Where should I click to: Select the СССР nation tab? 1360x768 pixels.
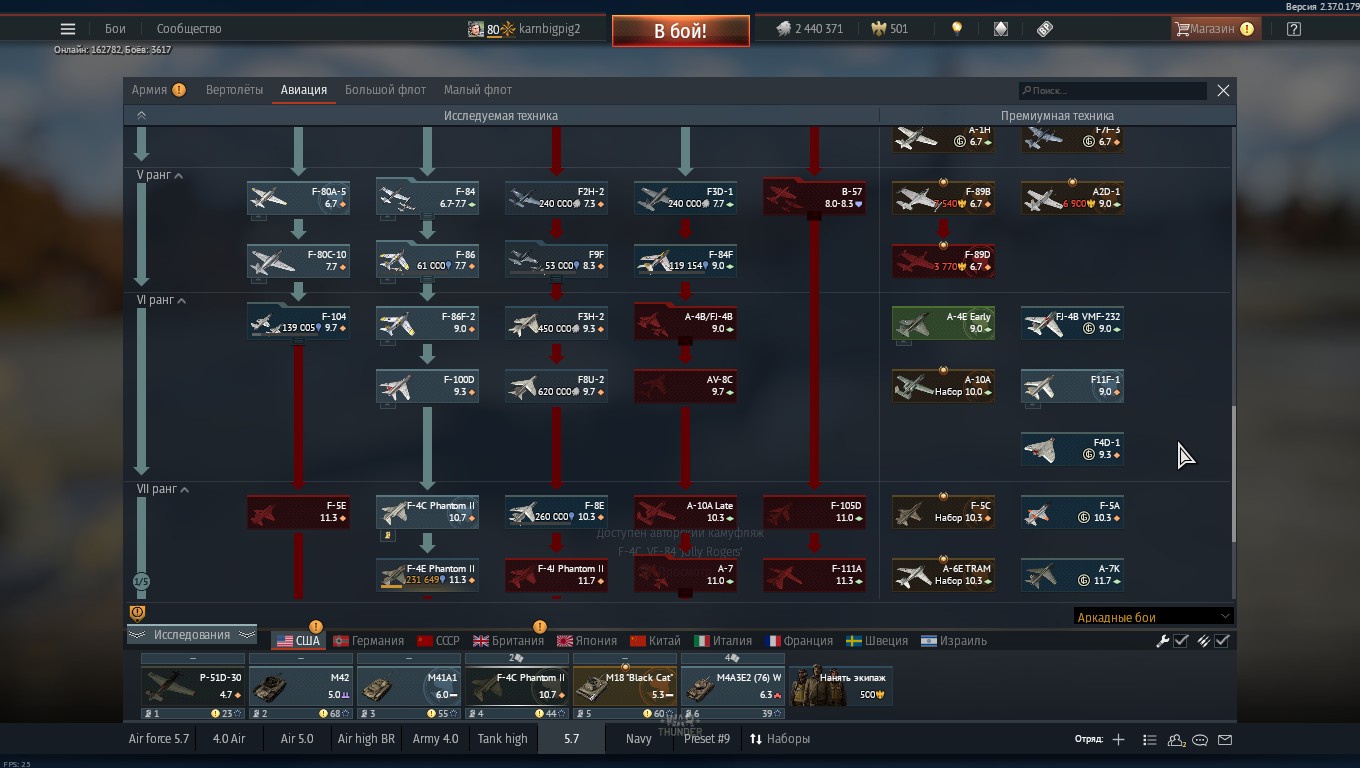coord(438,641)
